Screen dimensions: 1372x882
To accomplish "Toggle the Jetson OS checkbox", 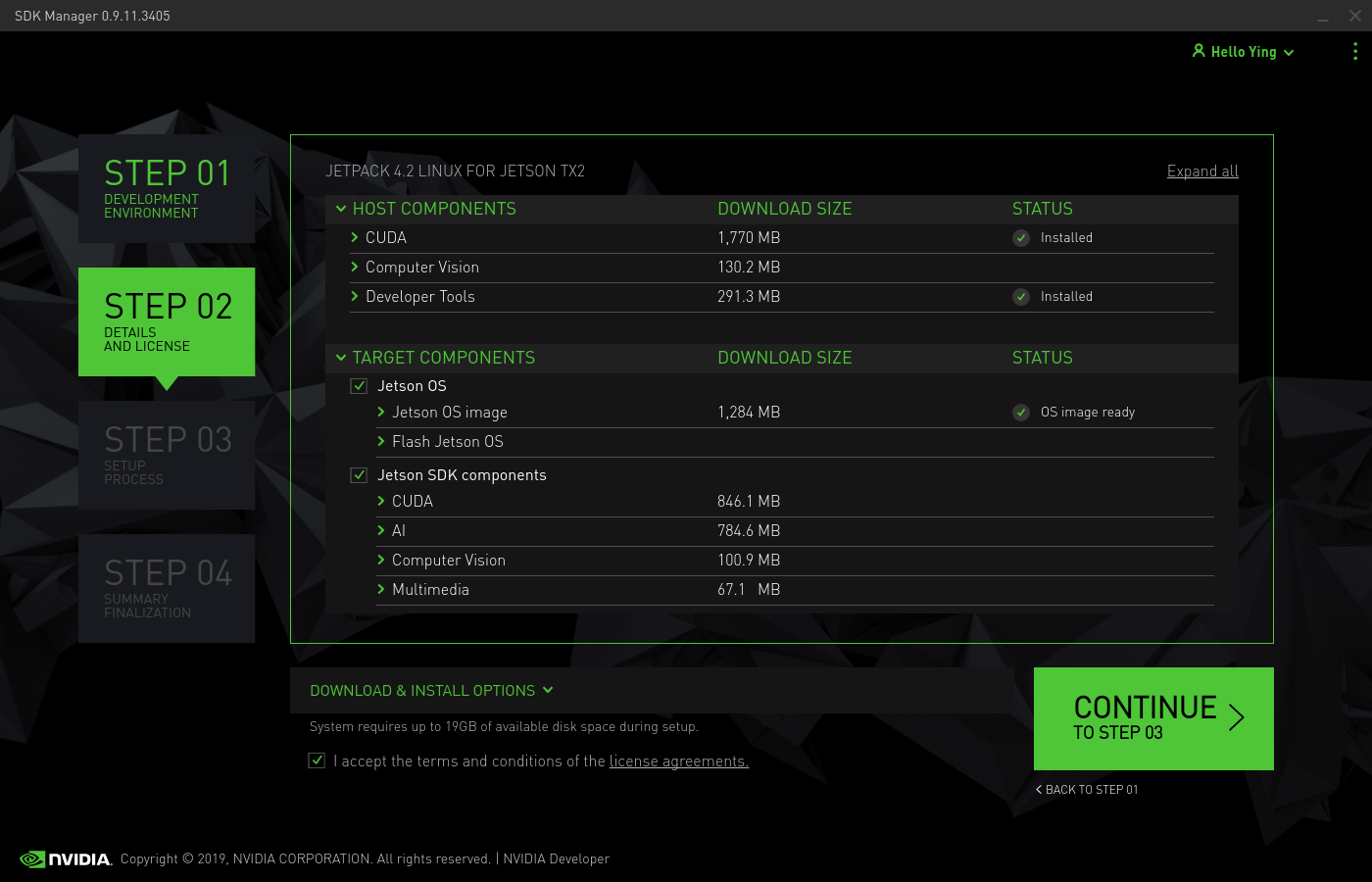I will click(359, 386).
